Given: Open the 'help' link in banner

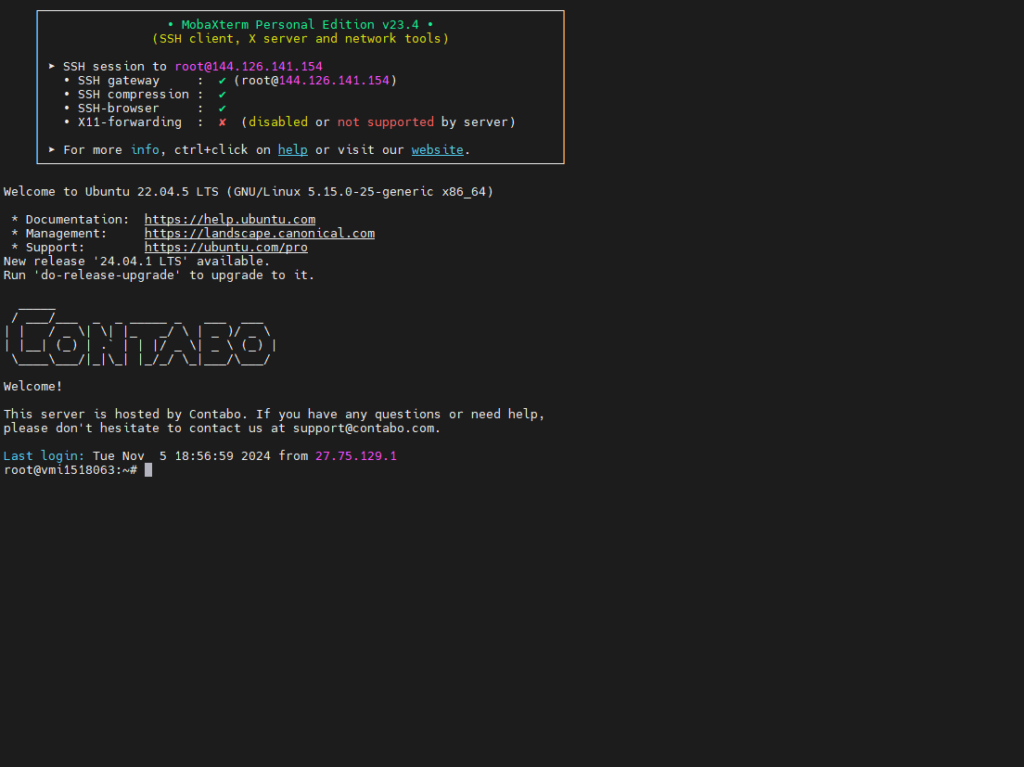Looking at the screenshot, I should 292,150.
